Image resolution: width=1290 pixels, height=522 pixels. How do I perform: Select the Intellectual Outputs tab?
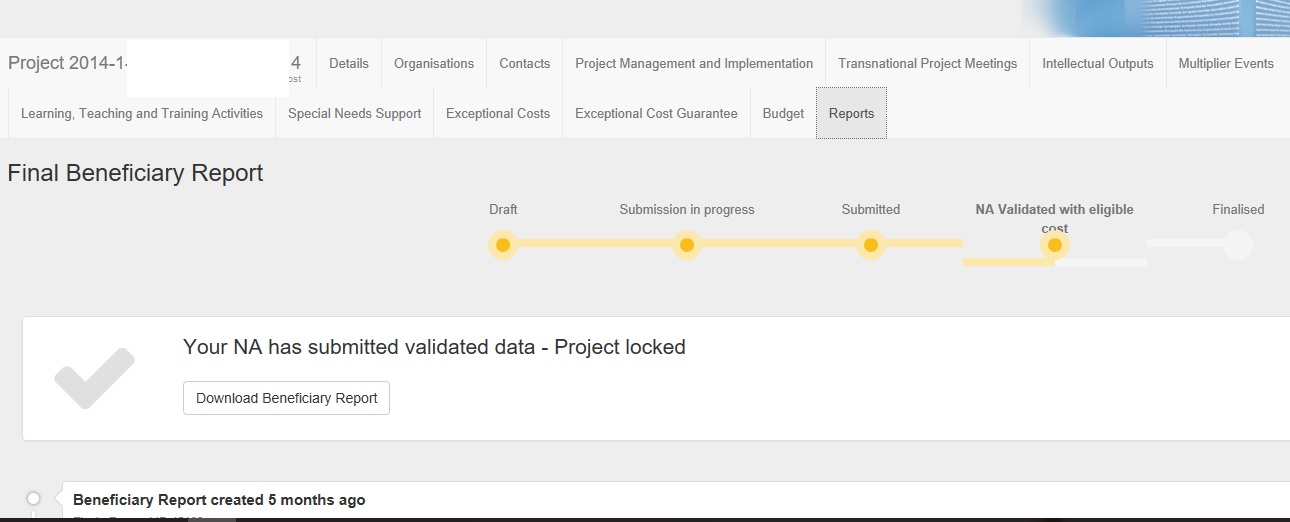point(1098,63)
